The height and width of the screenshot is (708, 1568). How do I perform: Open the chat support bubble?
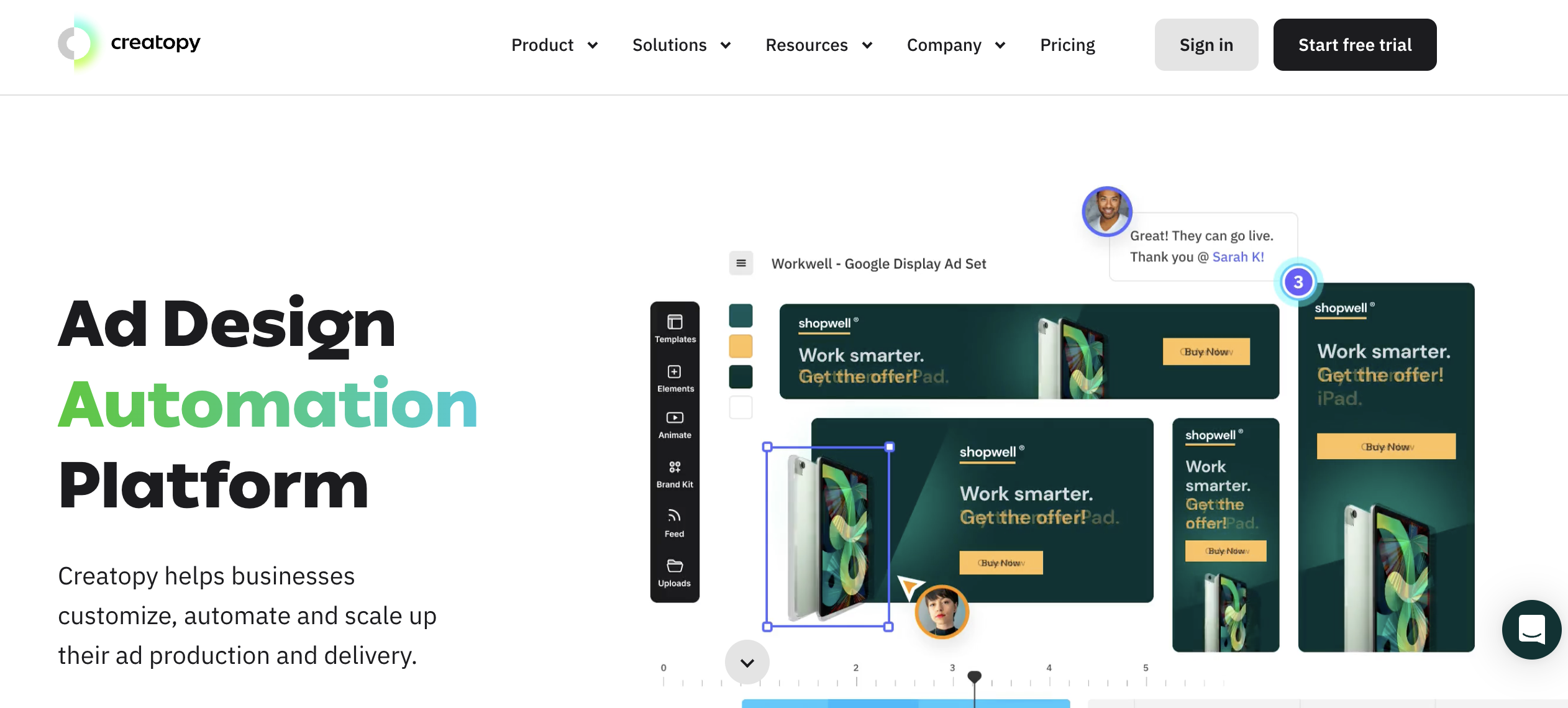pos(1531,630)
